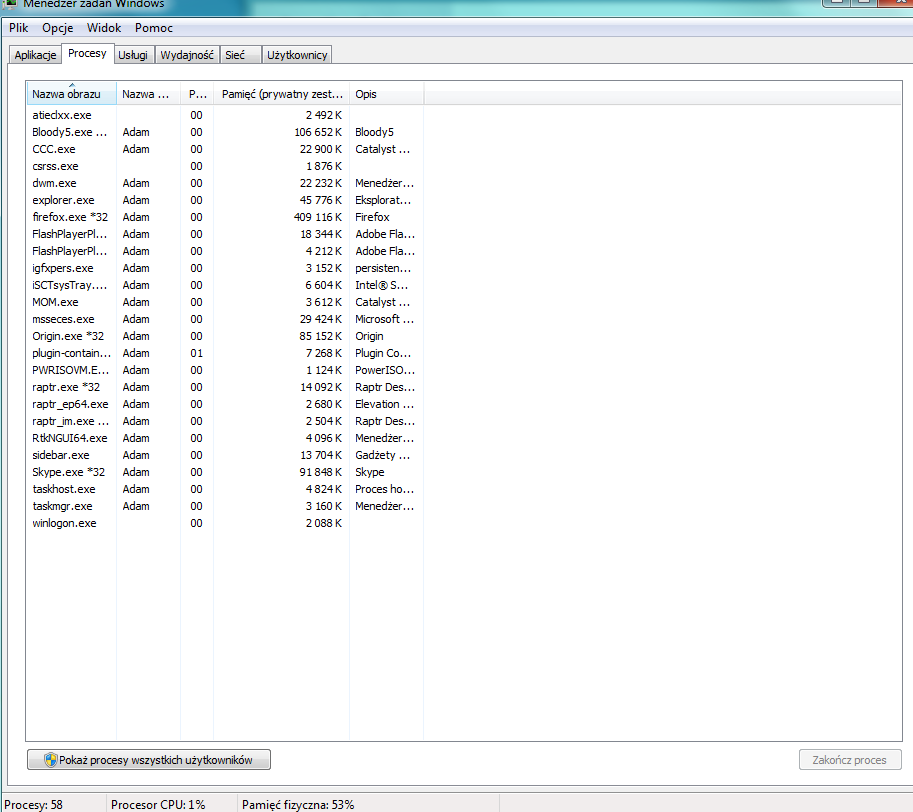Click Procesy: 58 in status bar
The image size is (913, 812).
tap(33, 804)
